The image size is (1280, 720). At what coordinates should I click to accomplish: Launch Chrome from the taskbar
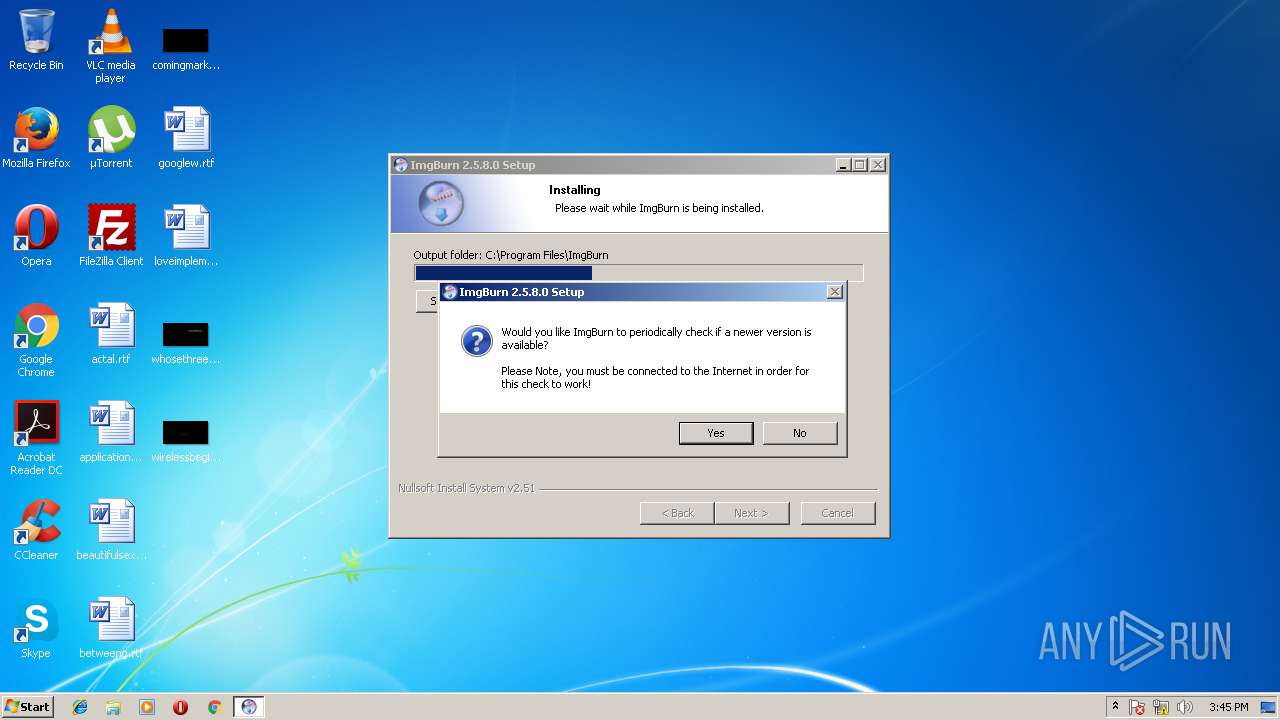(x=214, y=707)
